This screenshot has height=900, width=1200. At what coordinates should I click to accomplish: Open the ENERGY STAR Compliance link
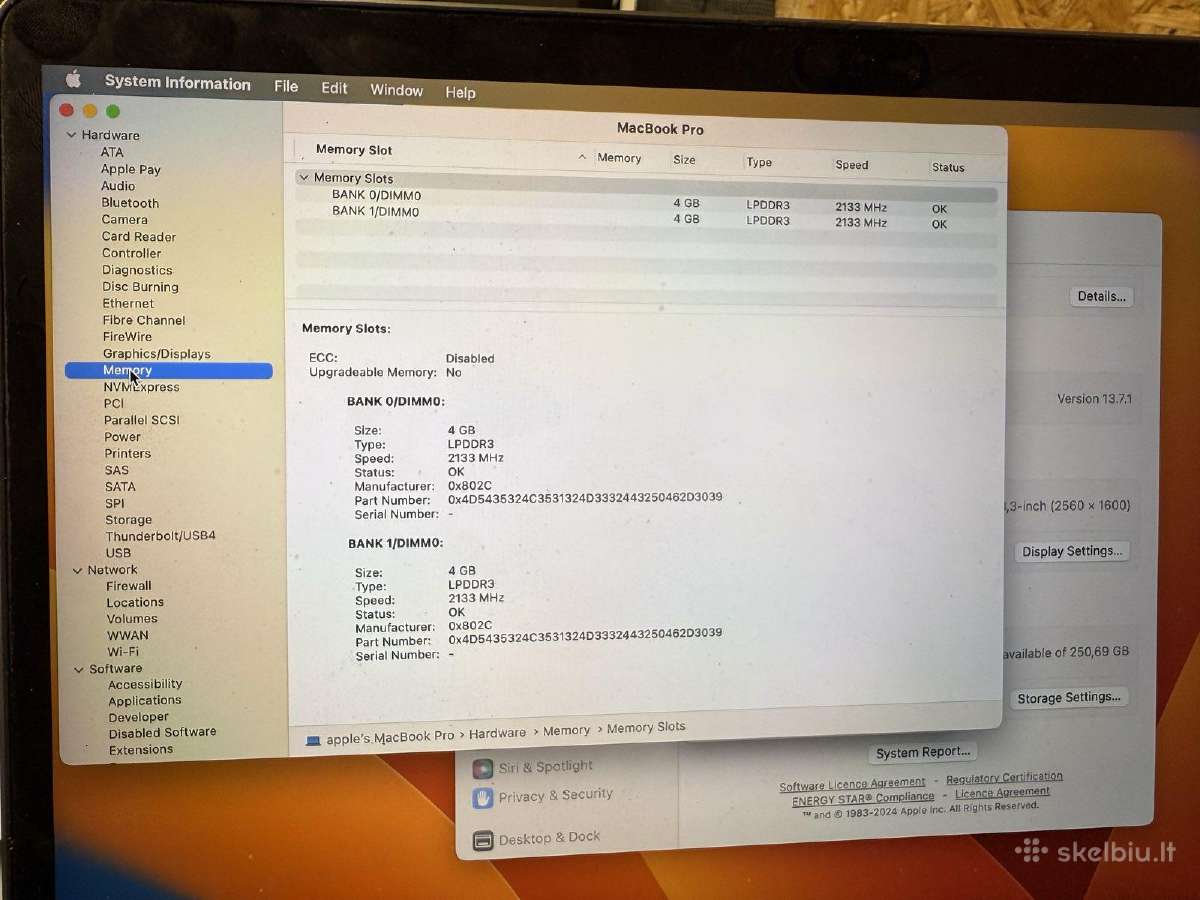[x=863, y=799]
